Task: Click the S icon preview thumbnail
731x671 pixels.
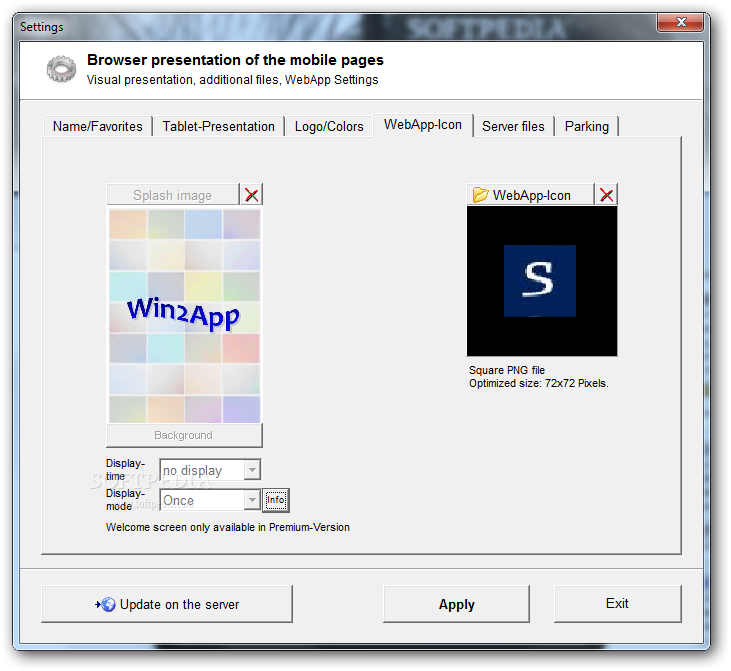Action: point(542,281)
